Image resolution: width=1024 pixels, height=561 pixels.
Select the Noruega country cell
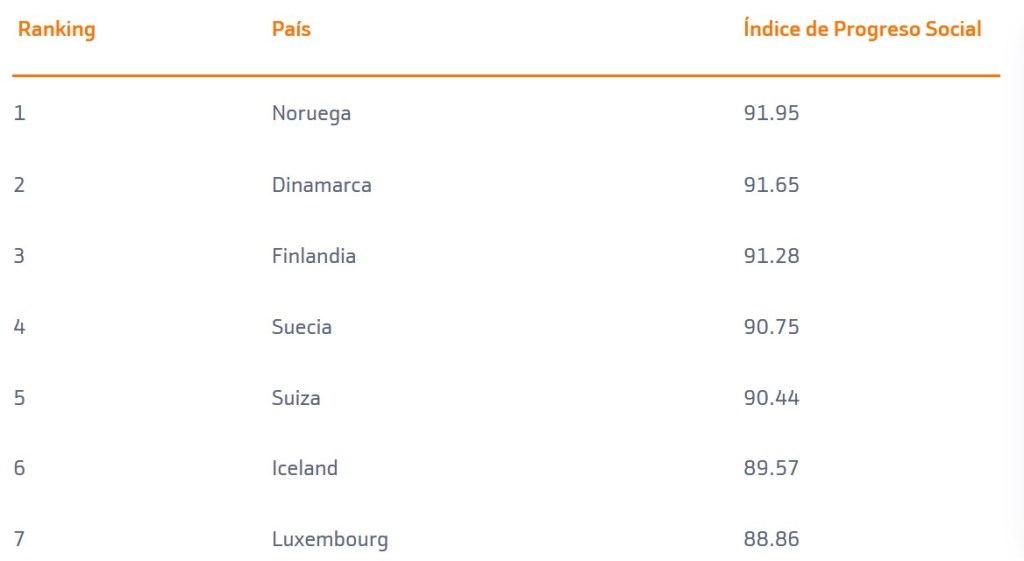point(311,113)
